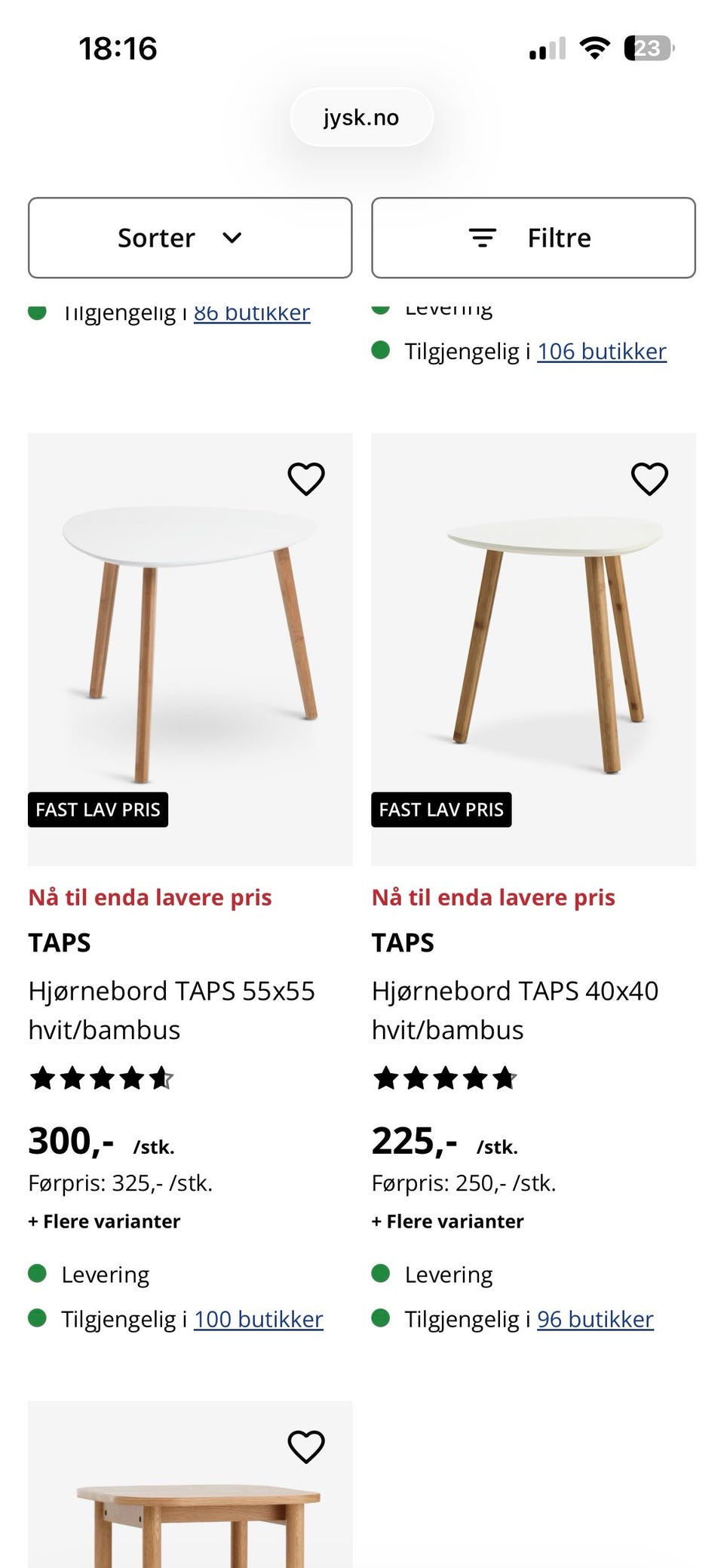Open the 106 butikker link

tap(601, 352)
